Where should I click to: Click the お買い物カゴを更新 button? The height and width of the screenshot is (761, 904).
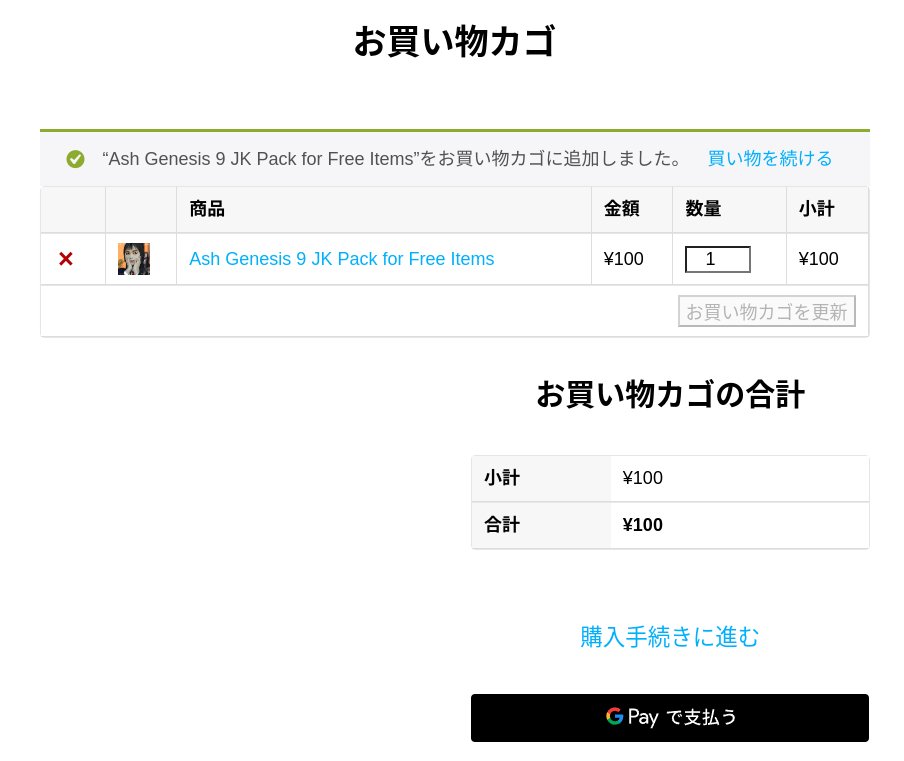coord(766,311)
